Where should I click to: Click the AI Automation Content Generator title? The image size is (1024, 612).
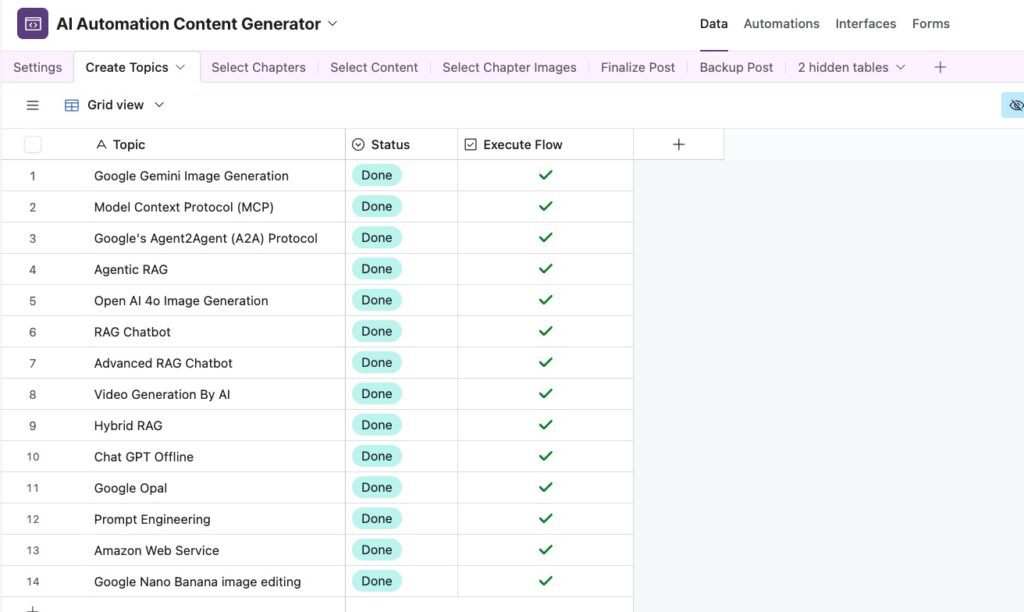point(188,24)
